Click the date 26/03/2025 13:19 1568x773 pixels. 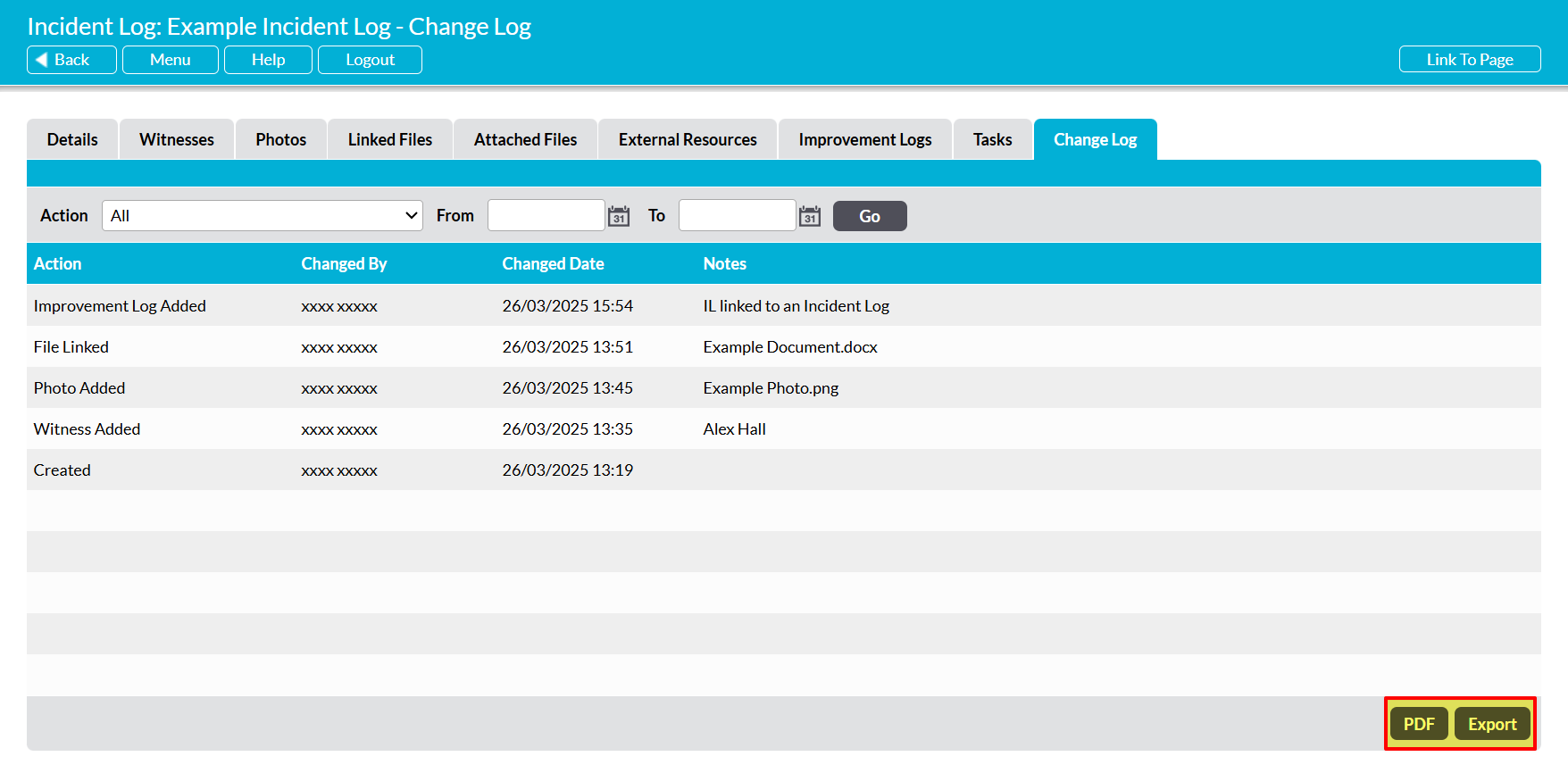point(567,470)
